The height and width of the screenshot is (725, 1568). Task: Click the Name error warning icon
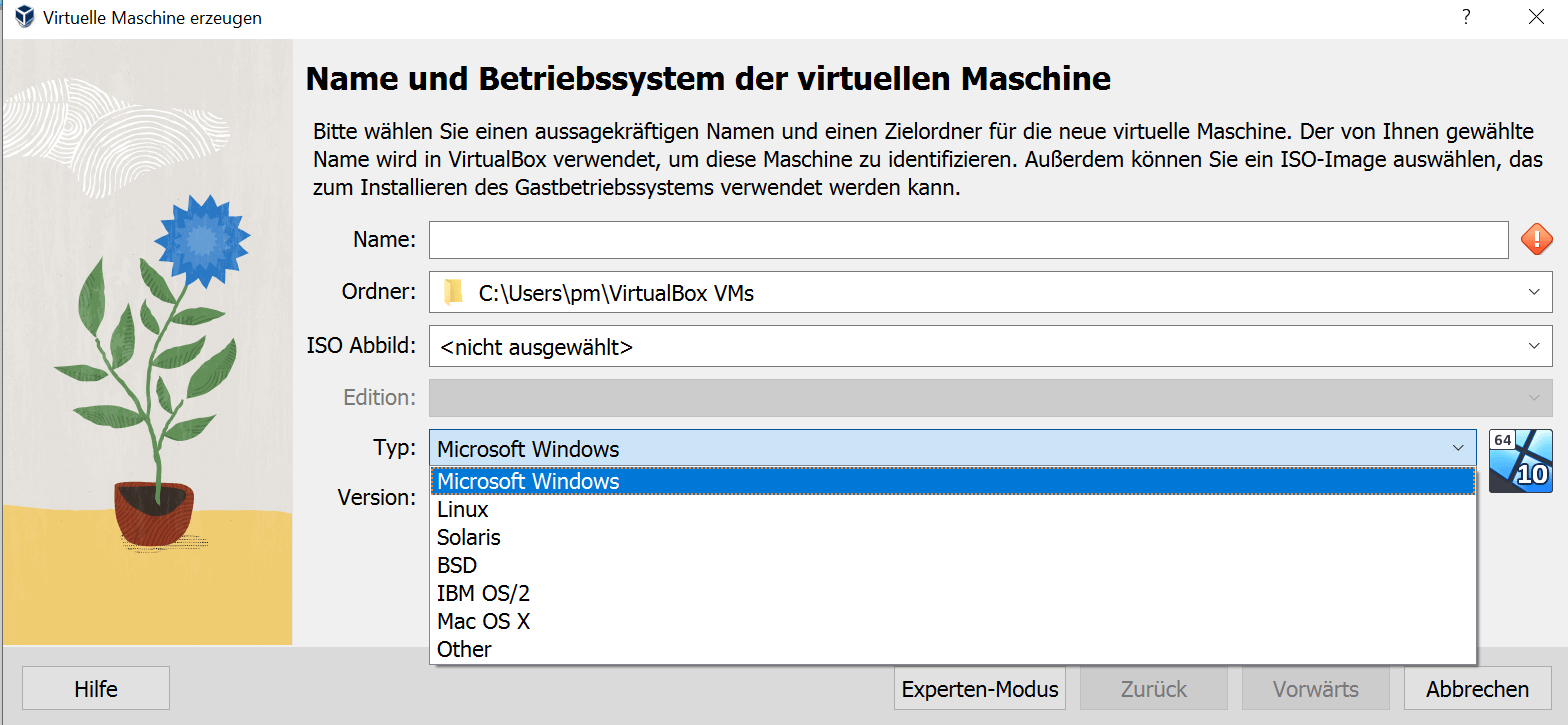[x=1536, y=239]
